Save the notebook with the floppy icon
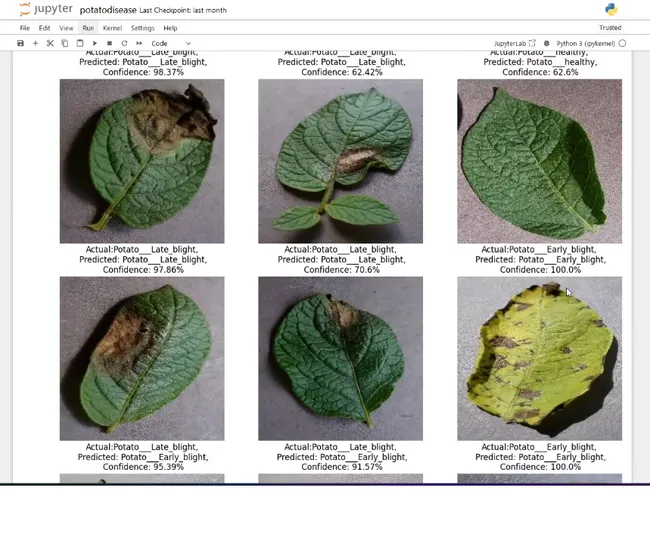 tap(20, 43)
